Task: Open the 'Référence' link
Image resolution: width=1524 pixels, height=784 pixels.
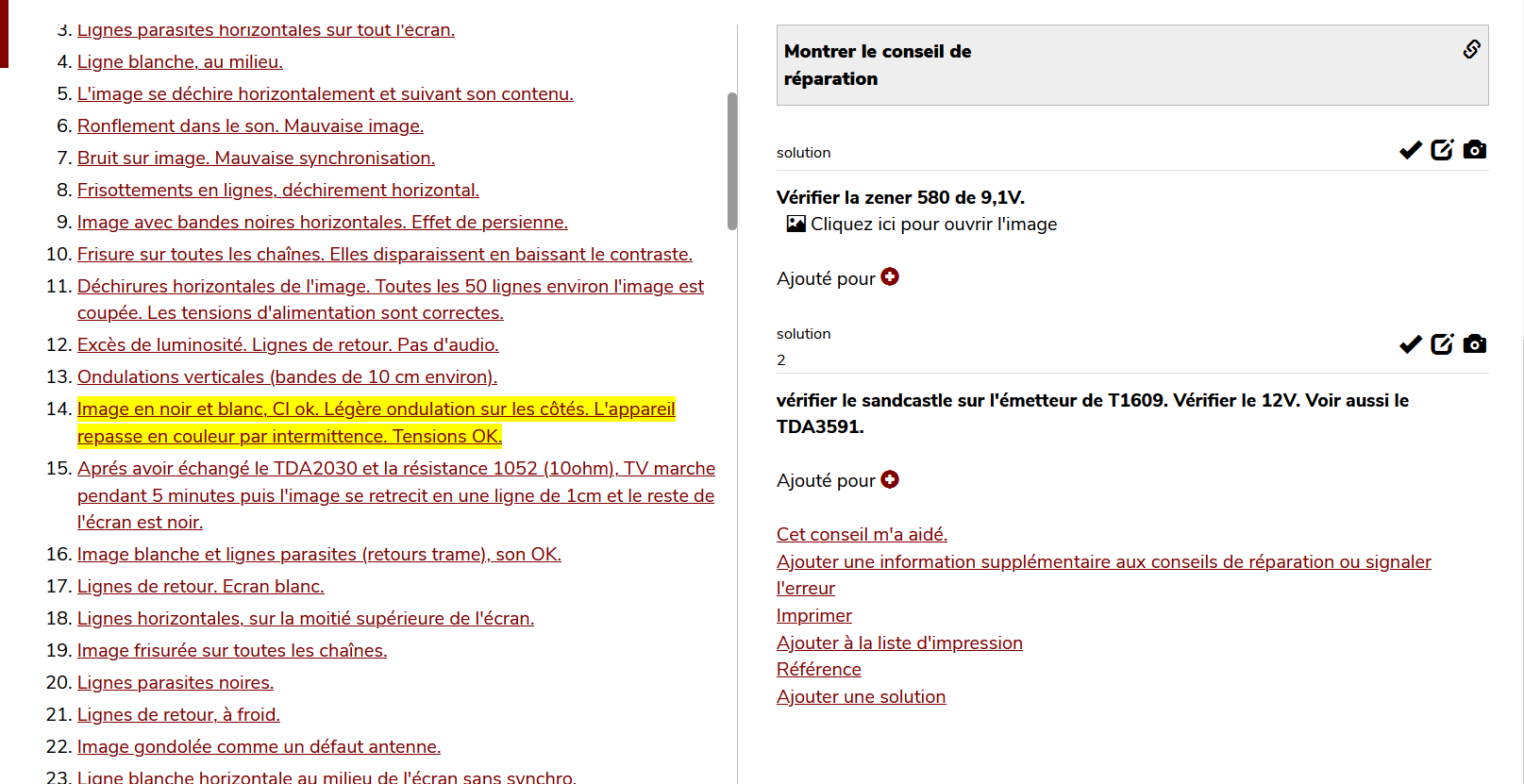Action: [x=818, y=669]
